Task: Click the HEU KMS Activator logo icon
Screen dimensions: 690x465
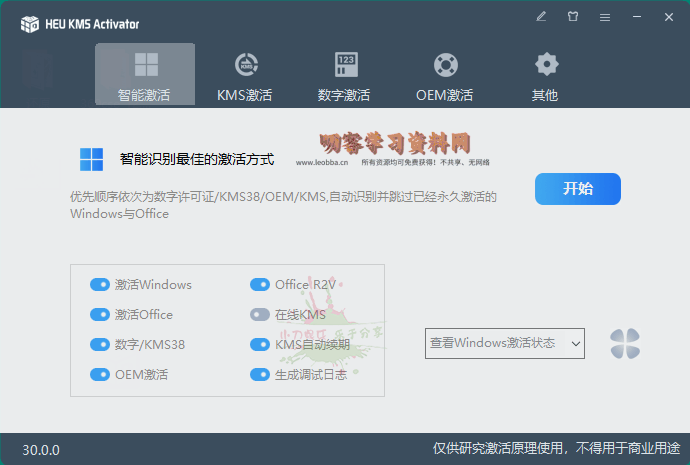Action: 29,24
